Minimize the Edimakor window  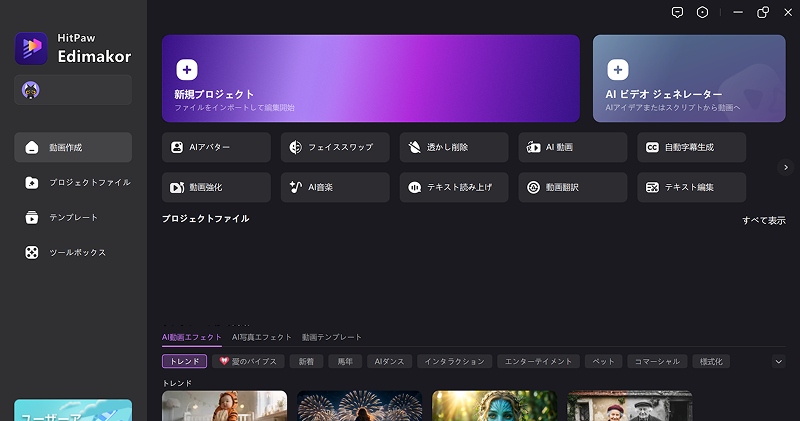tap(738, 13)
